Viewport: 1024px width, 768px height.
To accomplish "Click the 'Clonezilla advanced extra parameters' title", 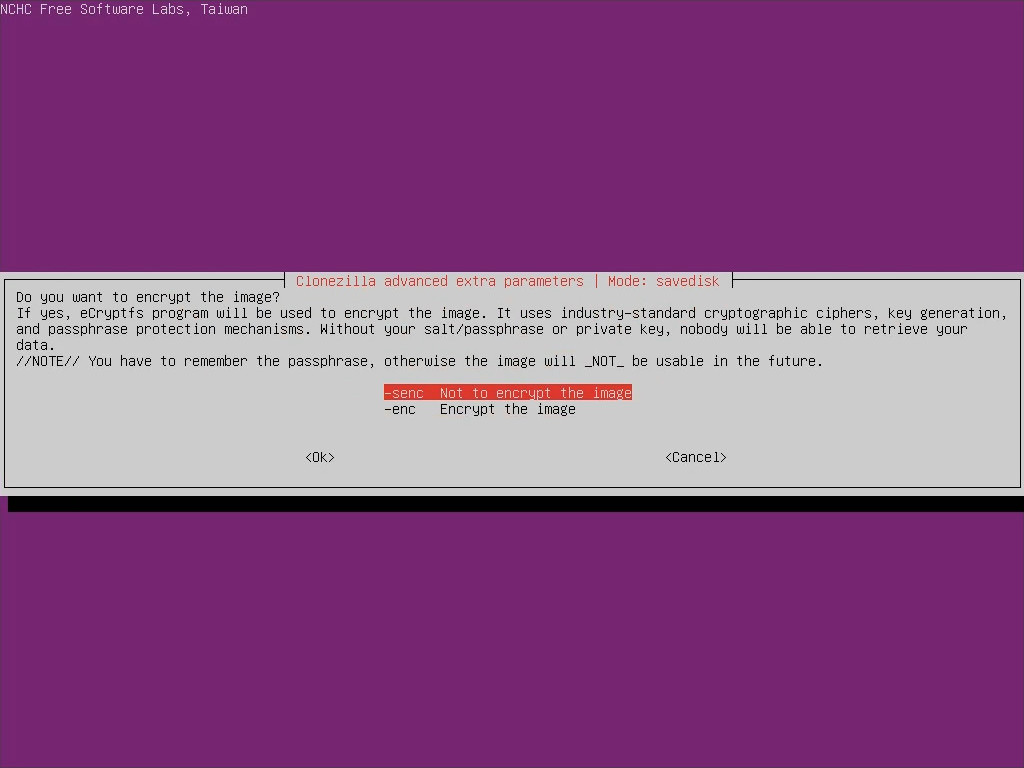I will pyautogui.click(x=439, y=281).
